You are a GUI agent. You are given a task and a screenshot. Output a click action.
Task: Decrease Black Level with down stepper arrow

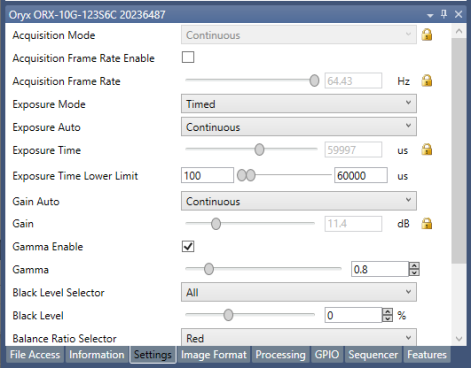pos(388,319)
